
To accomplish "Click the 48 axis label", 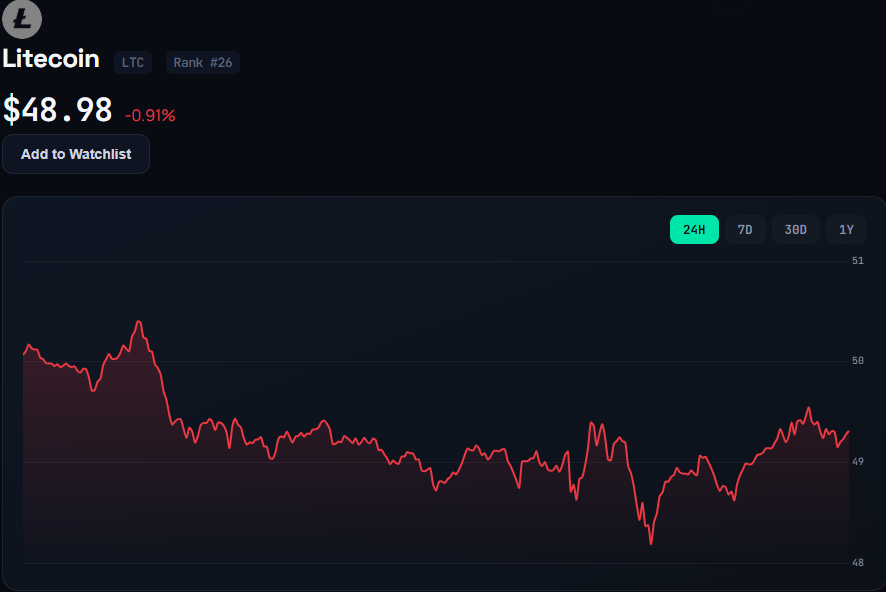I will coord(858,563).
